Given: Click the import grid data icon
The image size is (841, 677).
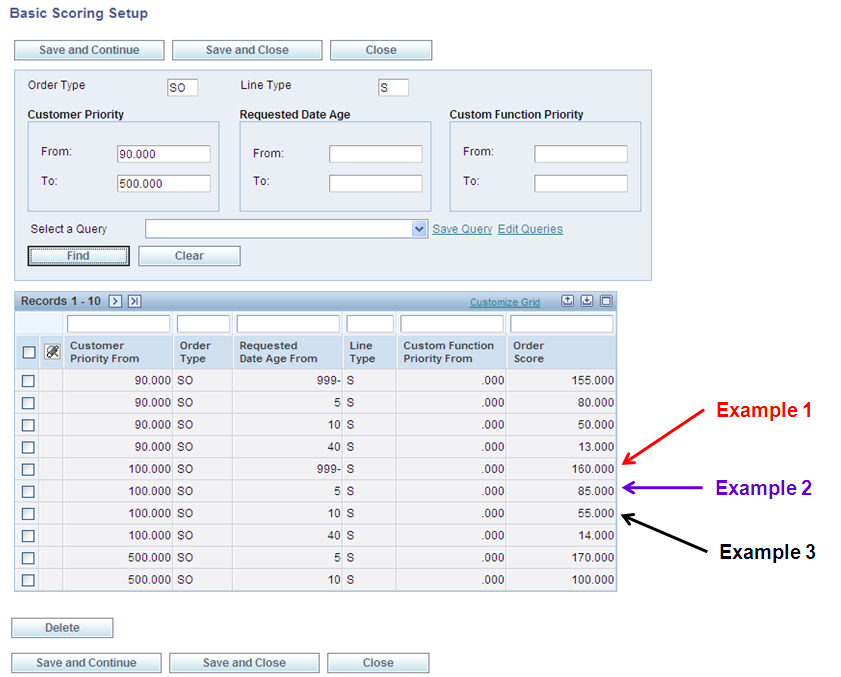Looking at the screenshot, I should 587,301.
